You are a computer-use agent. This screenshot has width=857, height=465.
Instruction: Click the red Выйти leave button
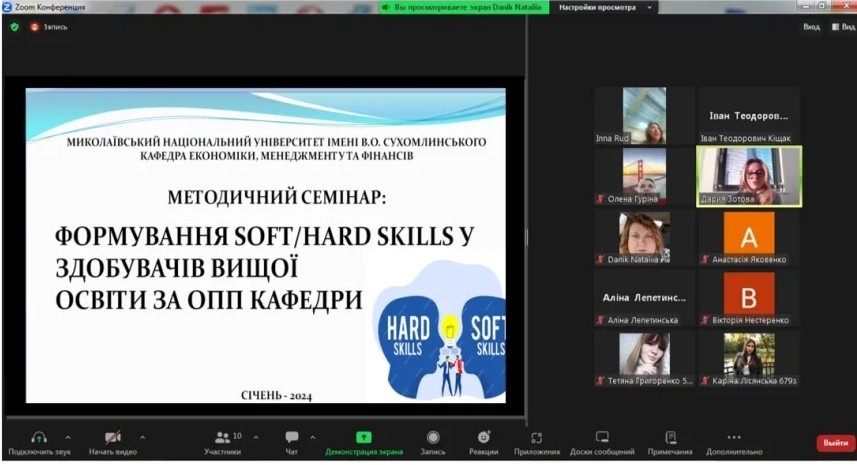pyautogui.click(x=835, y=442)
